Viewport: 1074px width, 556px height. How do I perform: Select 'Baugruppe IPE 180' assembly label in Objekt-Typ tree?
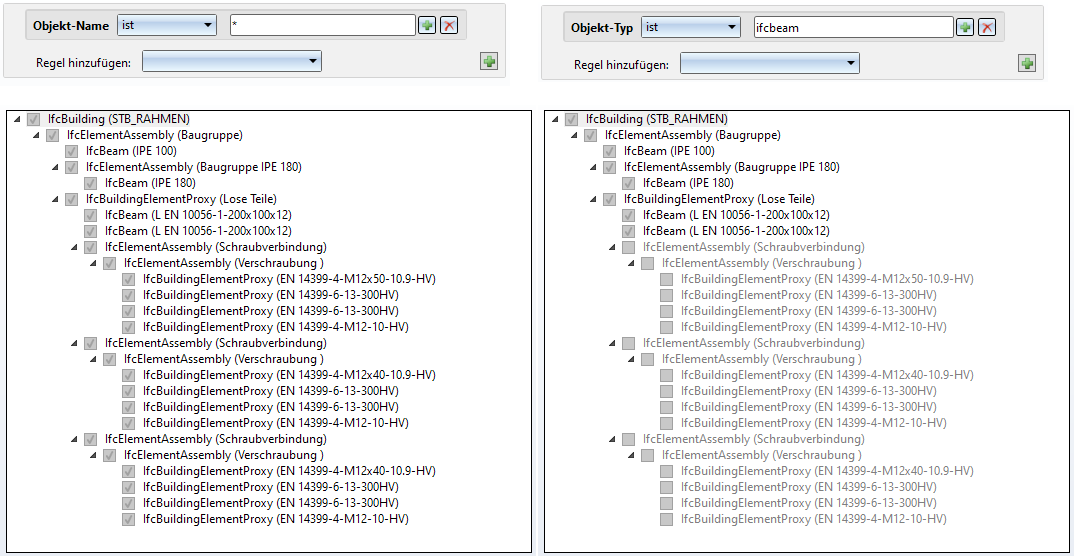coord(732,167)
